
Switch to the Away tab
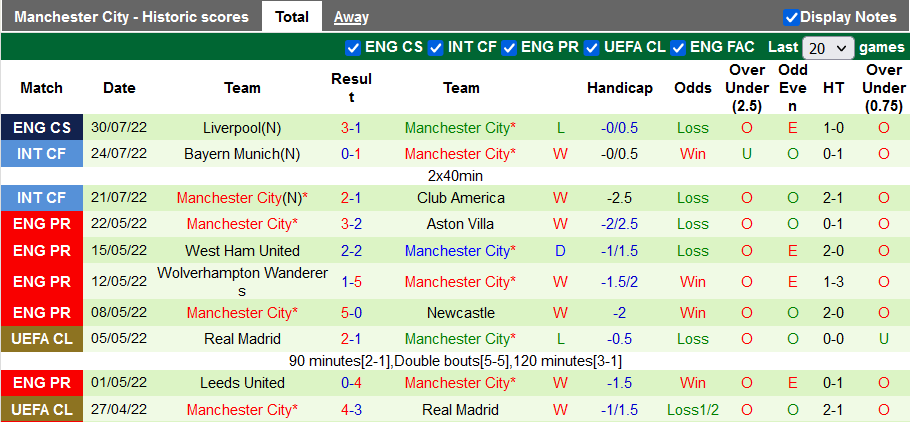(351, 16)
